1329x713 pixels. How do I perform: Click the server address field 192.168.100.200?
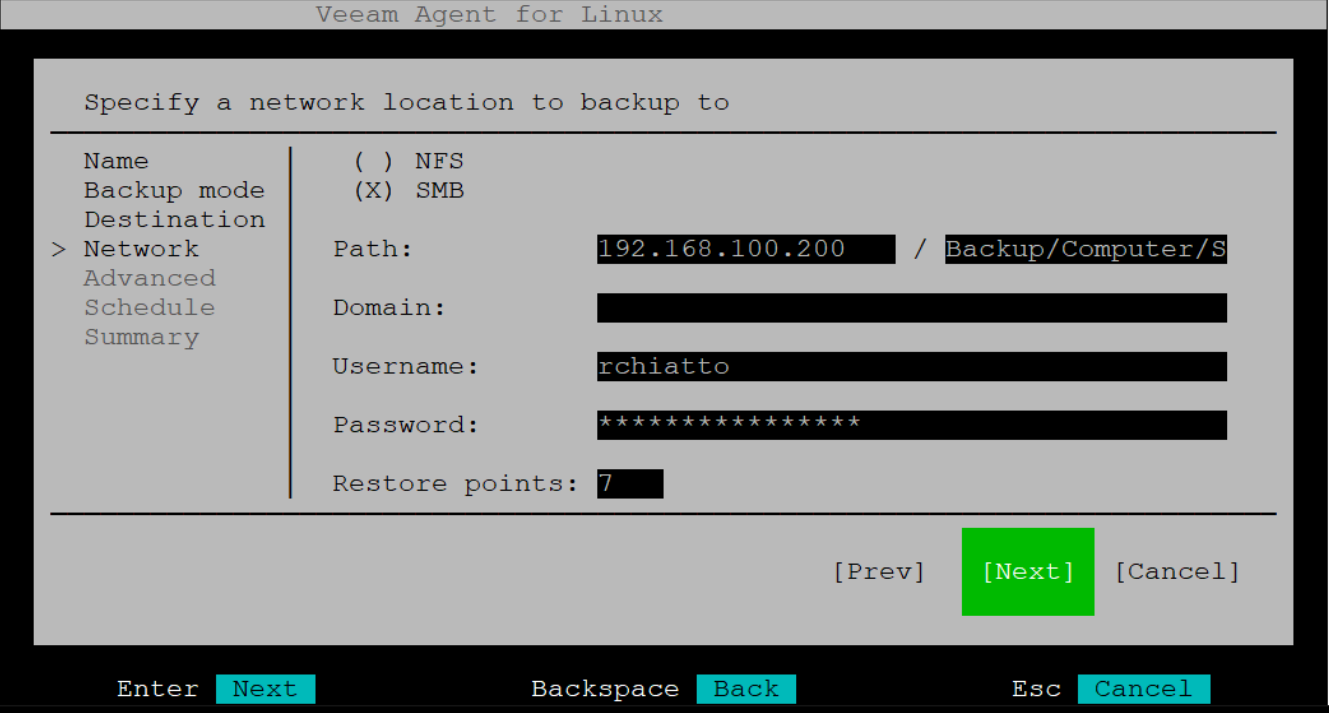(746, 249)
